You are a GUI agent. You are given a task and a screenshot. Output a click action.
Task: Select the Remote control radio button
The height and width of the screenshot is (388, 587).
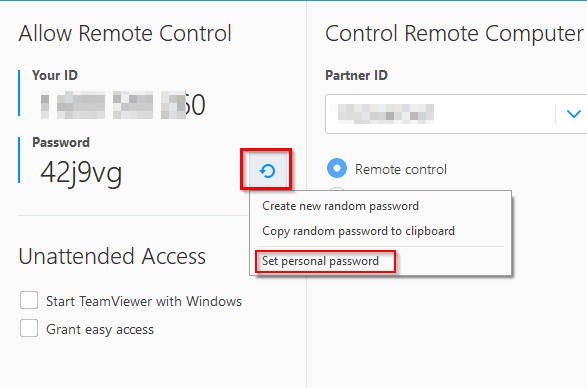point(337,168)
